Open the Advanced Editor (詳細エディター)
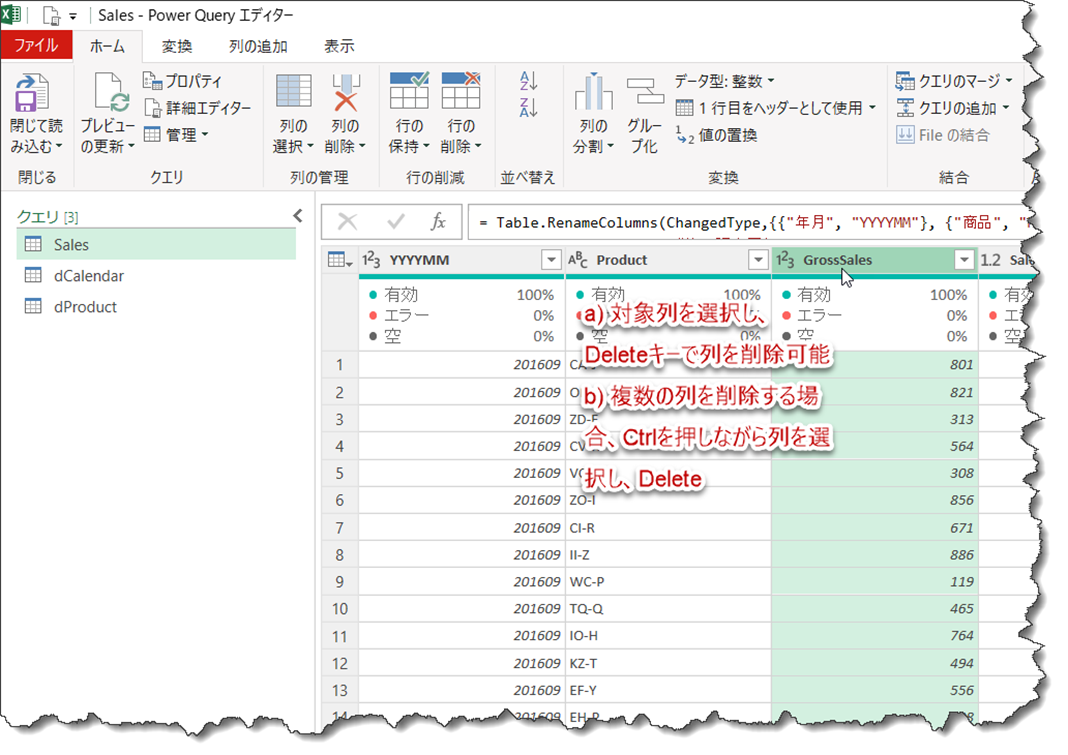1068x755 pixels. 198,108
